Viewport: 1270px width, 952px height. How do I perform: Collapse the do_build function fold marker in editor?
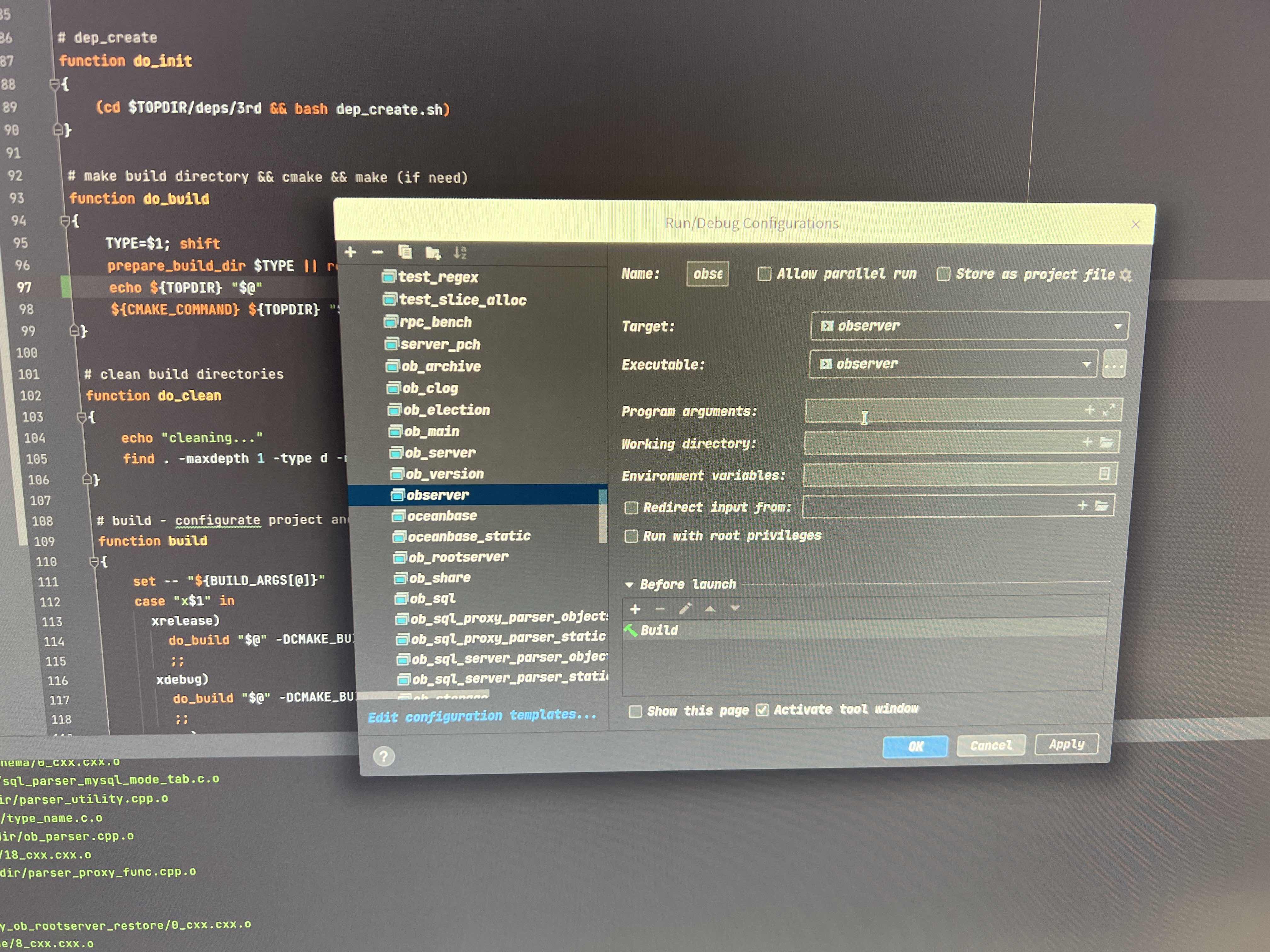[65, 221]
